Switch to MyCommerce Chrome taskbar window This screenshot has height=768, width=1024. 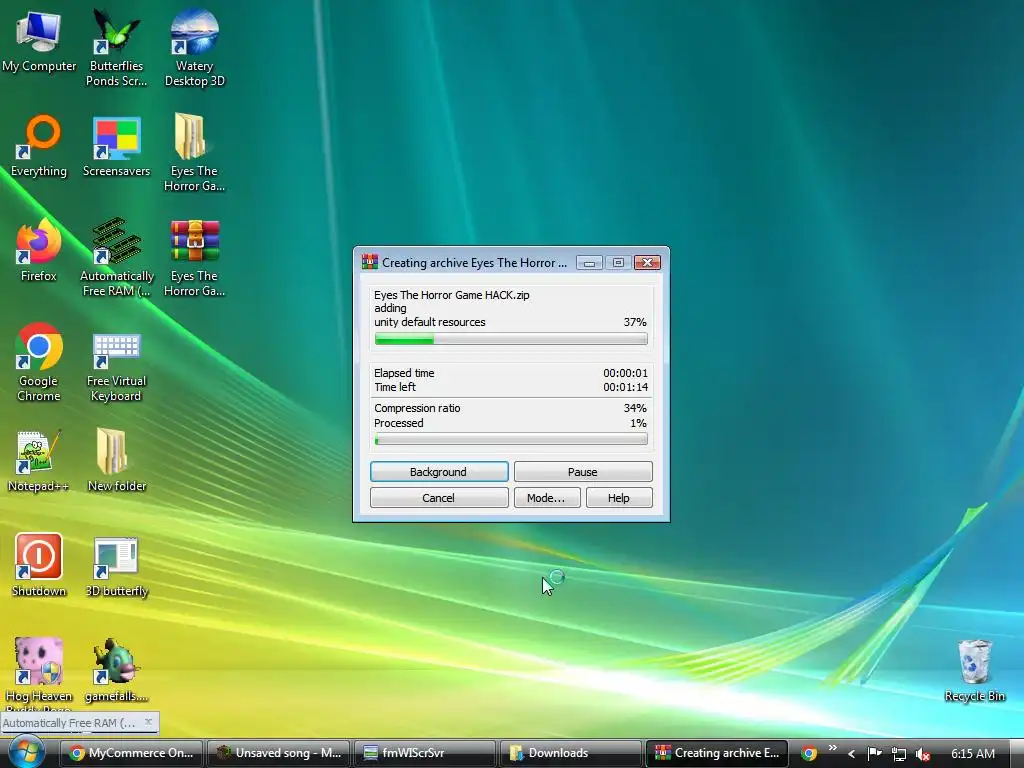(x=133, y=753)
